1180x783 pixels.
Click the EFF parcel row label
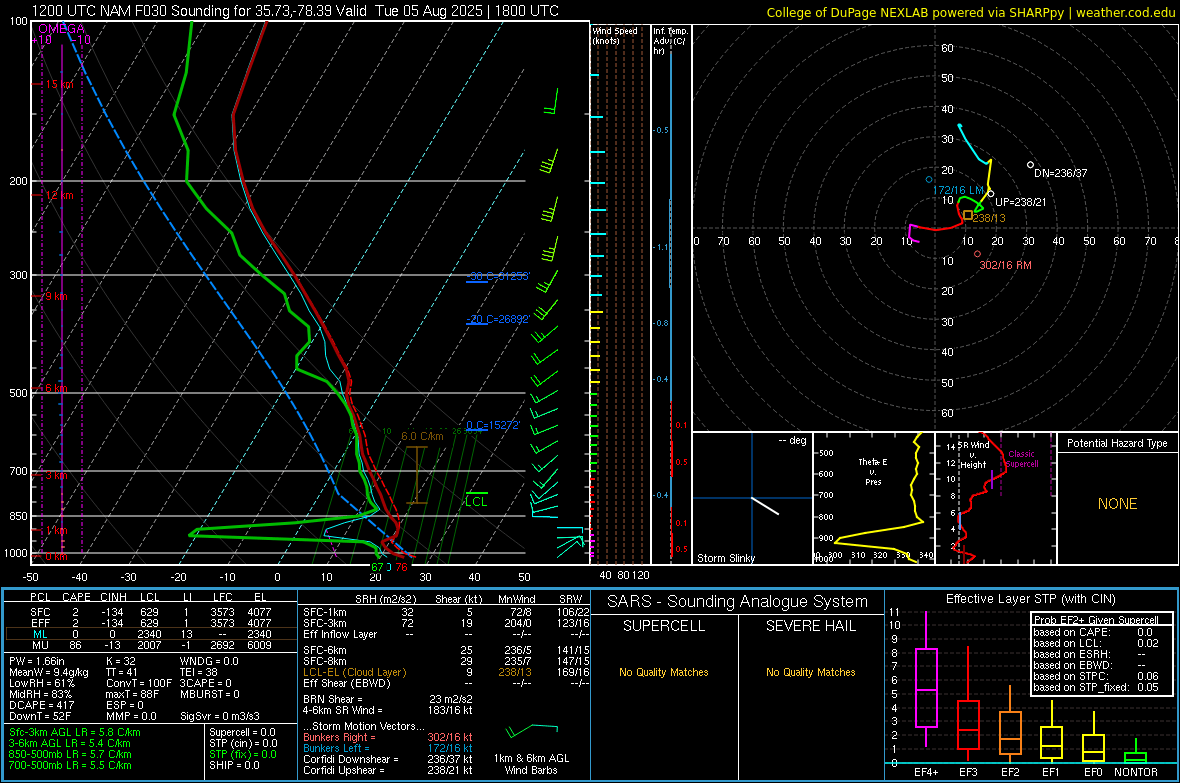click(40, 623)
